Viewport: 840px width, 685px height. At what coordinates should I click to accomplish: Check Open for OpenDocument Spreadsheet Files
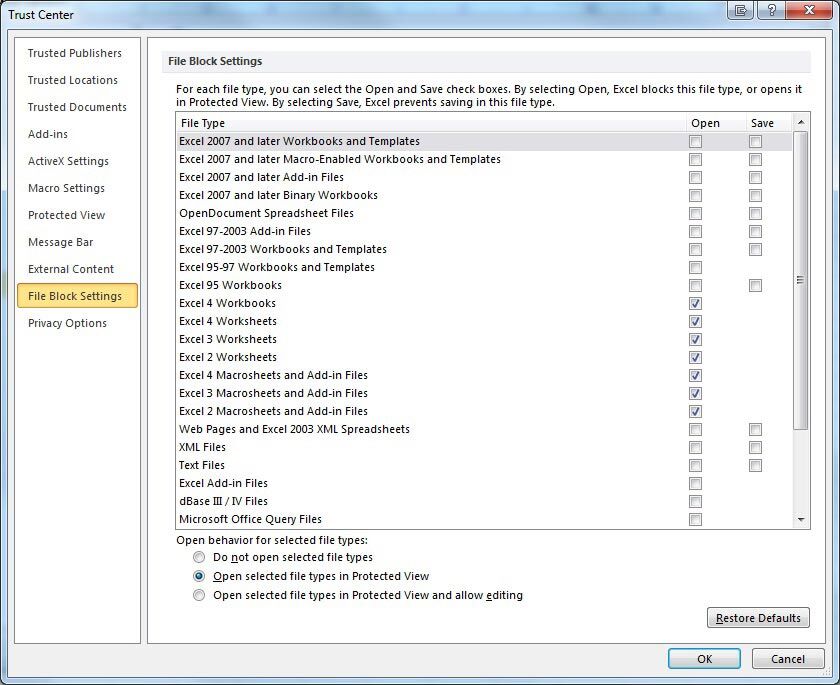695,213
